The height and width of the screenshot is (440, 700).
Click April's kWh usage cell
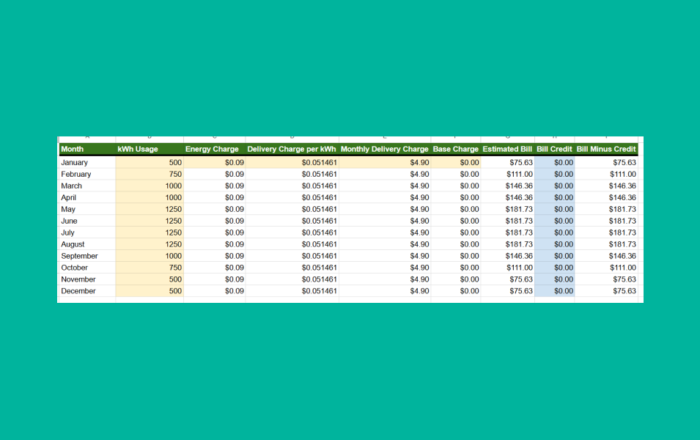[150, 197]
